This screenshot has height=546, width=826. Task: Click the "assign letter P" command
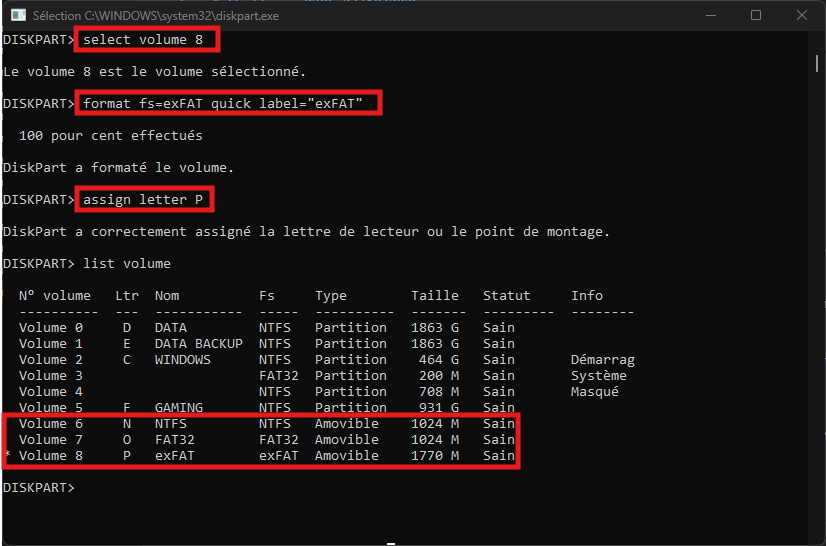(x=146, y=200)
